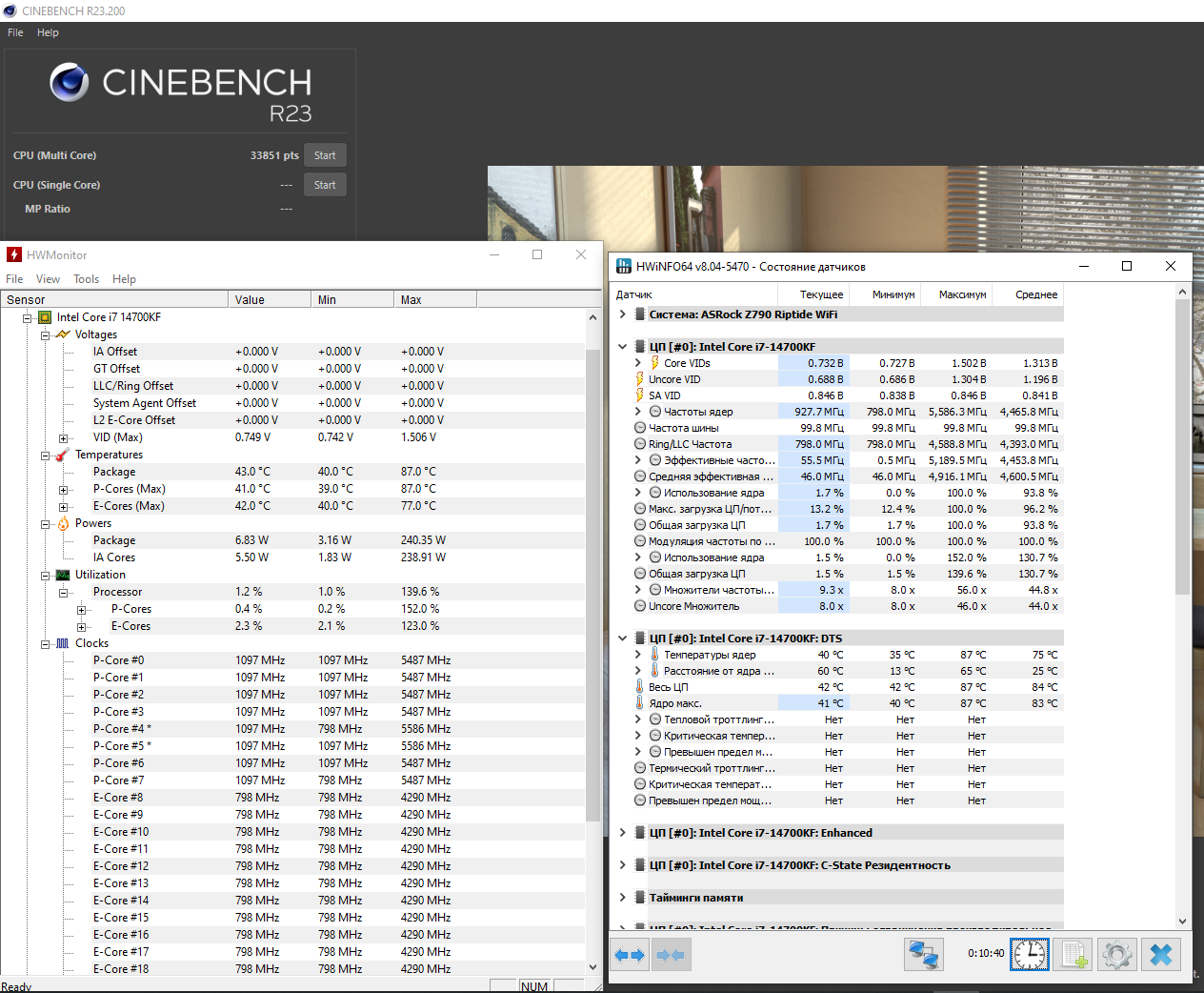Open the File menu in Cinebench
1204x993 pixels.
point(15,32)
